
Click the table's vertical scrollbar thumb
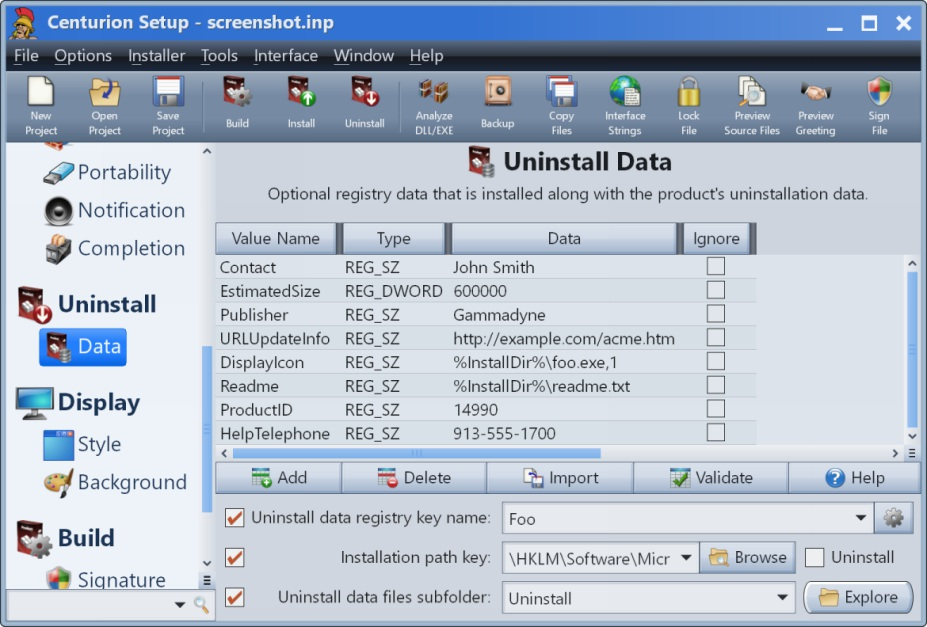pyautogui.click(x=912, y=349)
